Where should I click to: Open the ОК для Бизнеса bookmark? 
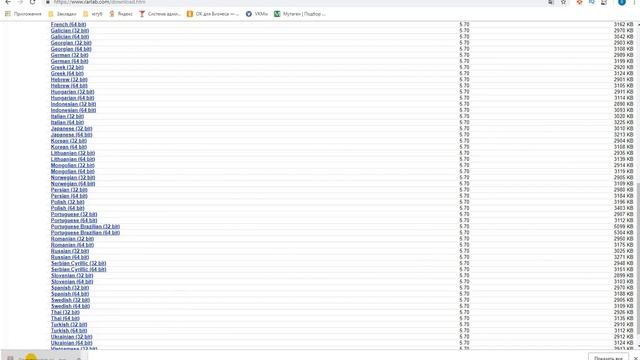(213, 14)
